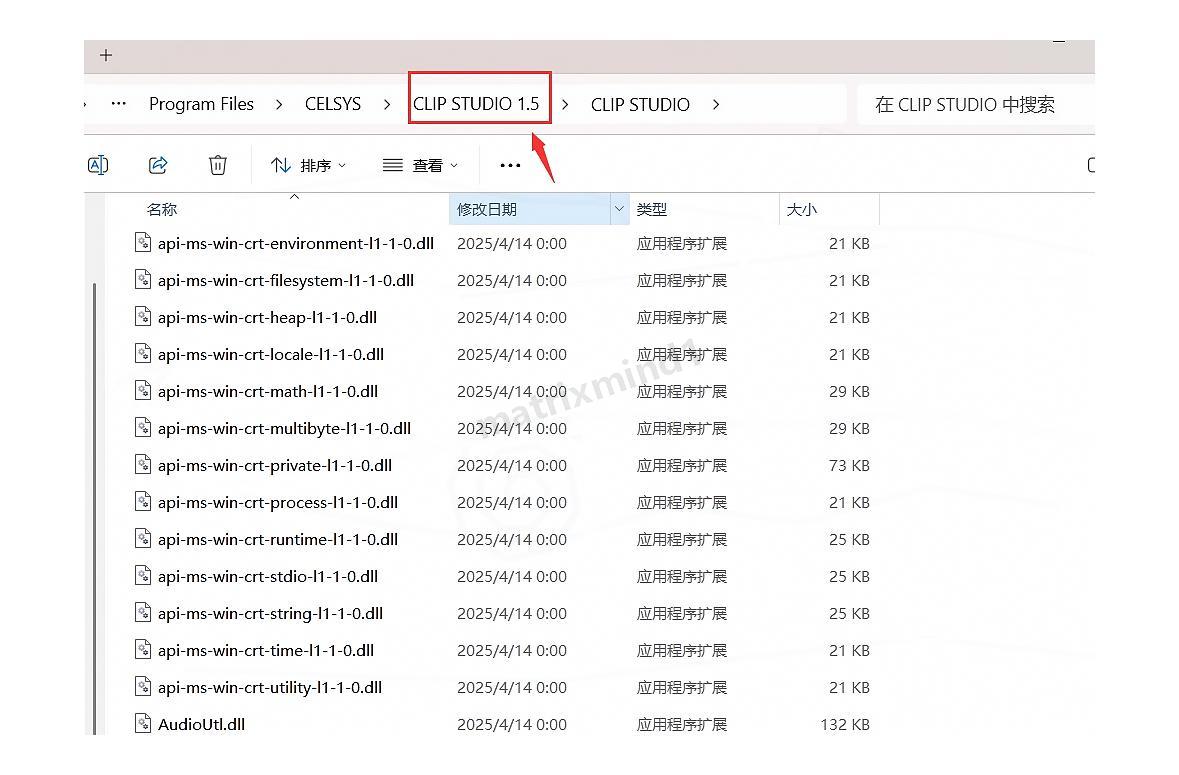Click the DLL icon beside api-ms-win-crt-multibyte

coord(143,427)
